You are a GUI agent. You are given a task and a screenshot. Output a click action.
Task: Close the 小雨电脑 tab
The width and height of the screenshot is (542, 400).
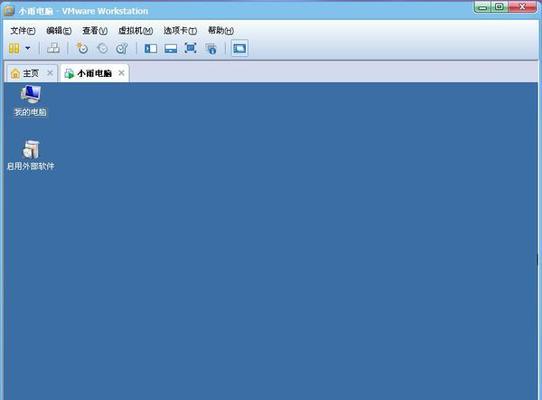tap(121, 73)
